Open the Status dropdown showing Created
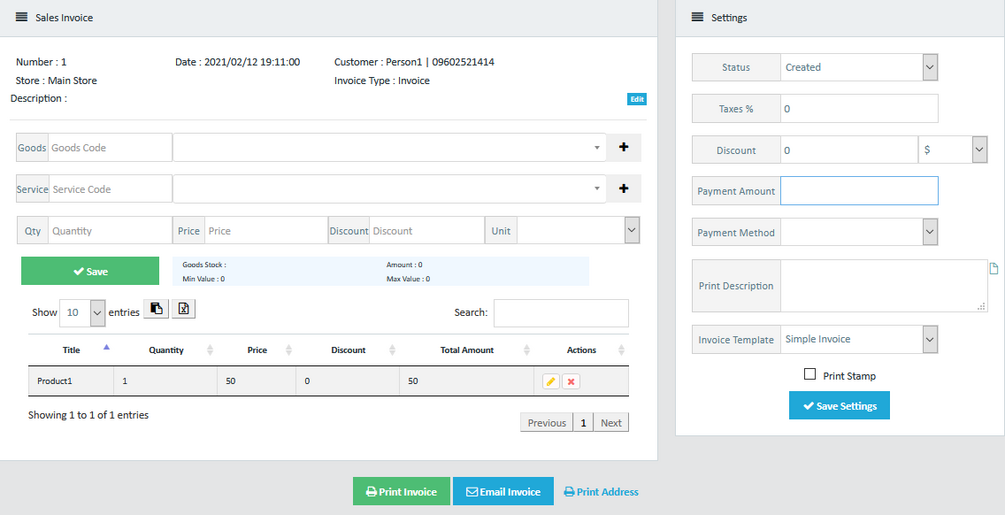 click(859, 67)
